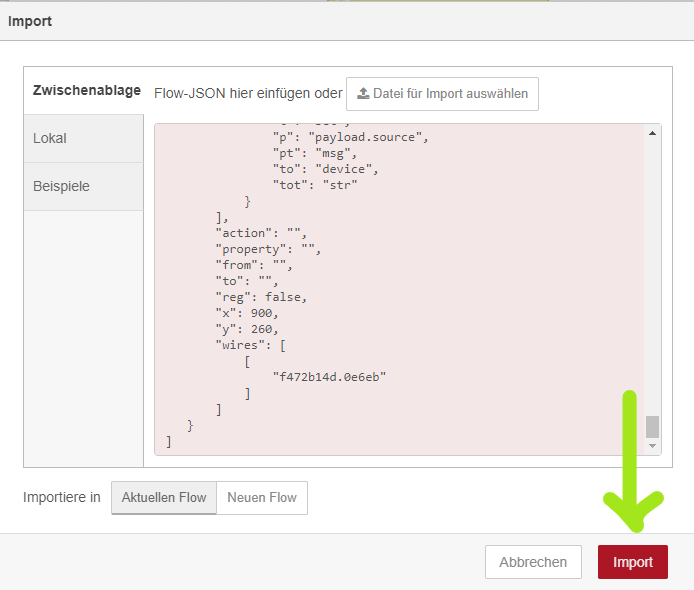Viewport: 694px width, 590px height.
Task: Switch to the Lokal tab
Action: click(84, 138)
